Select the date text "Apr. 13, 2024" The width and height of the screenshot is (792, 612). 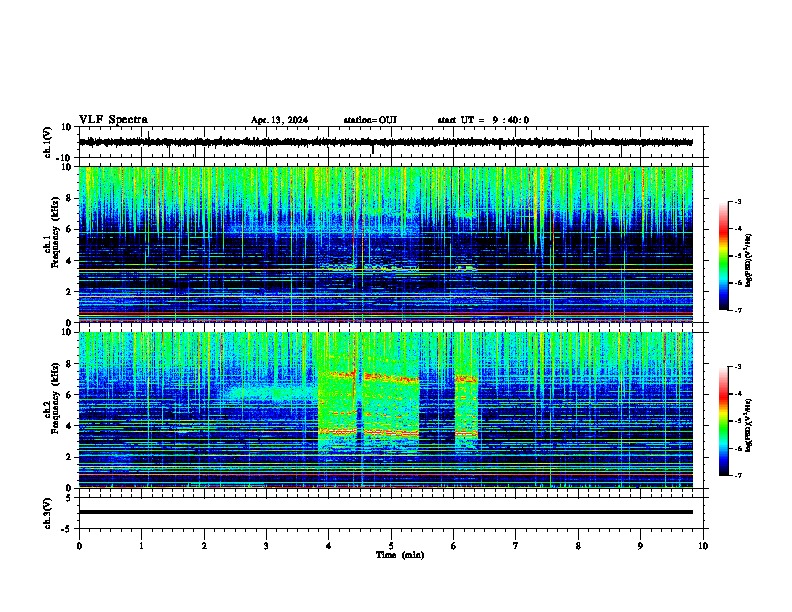(279, 120)
